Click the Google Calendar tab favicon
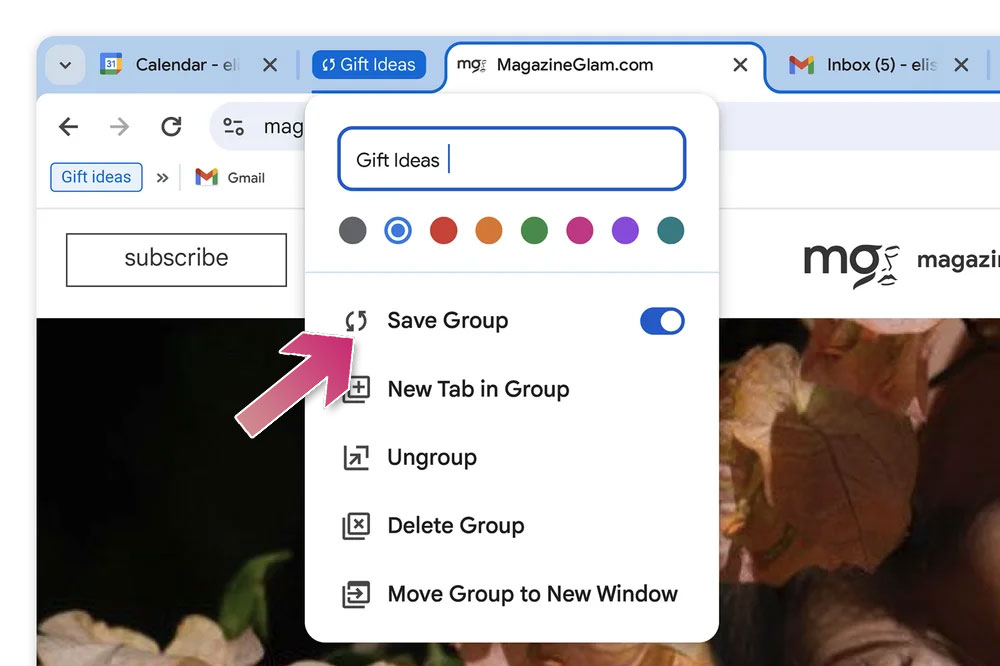This screenshot has height=666, width=1000. [x=111, y=64]
